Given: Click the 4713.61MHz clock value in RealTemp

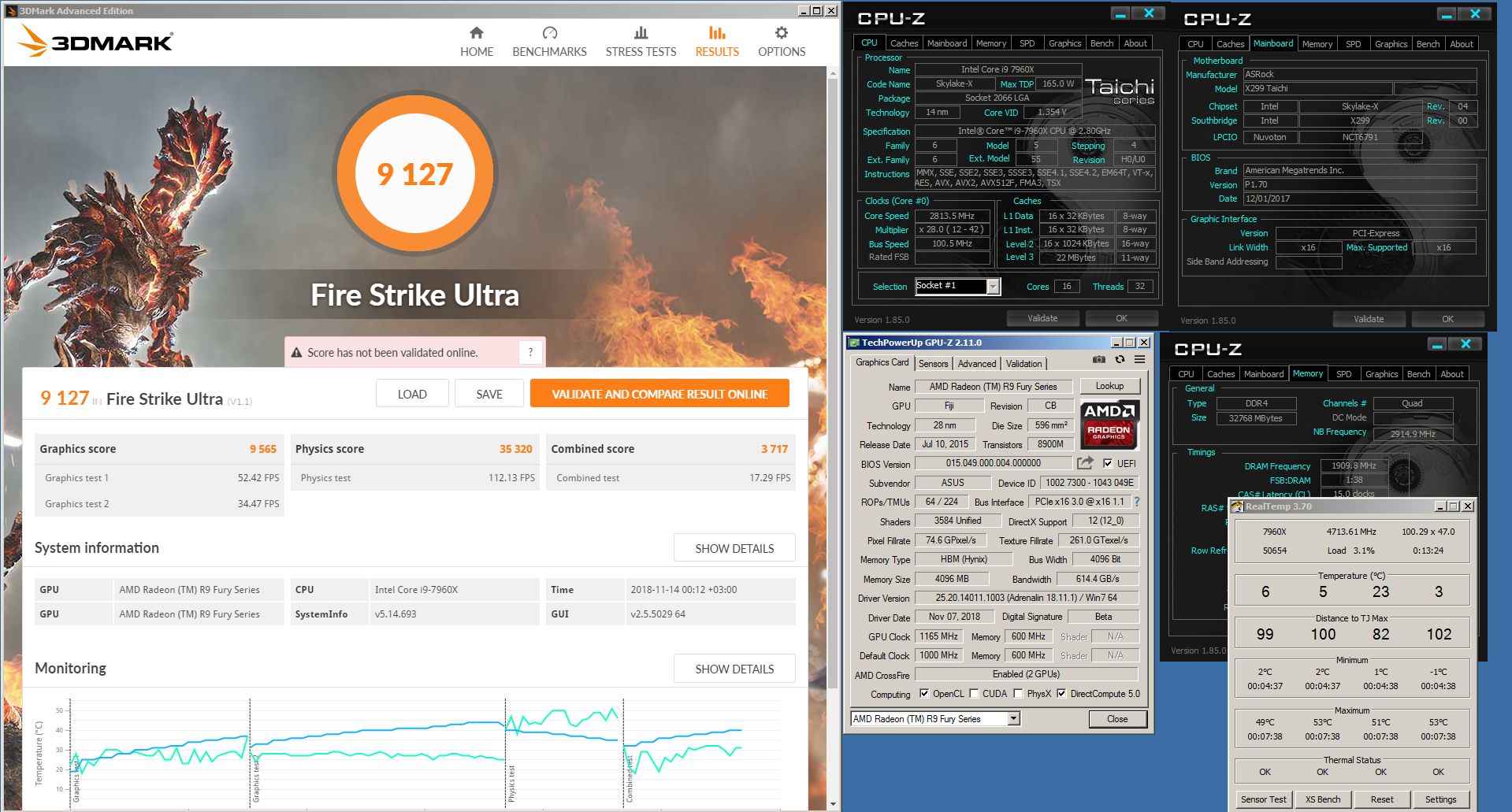Looking at the screenshot, I should coord(1351,532).
